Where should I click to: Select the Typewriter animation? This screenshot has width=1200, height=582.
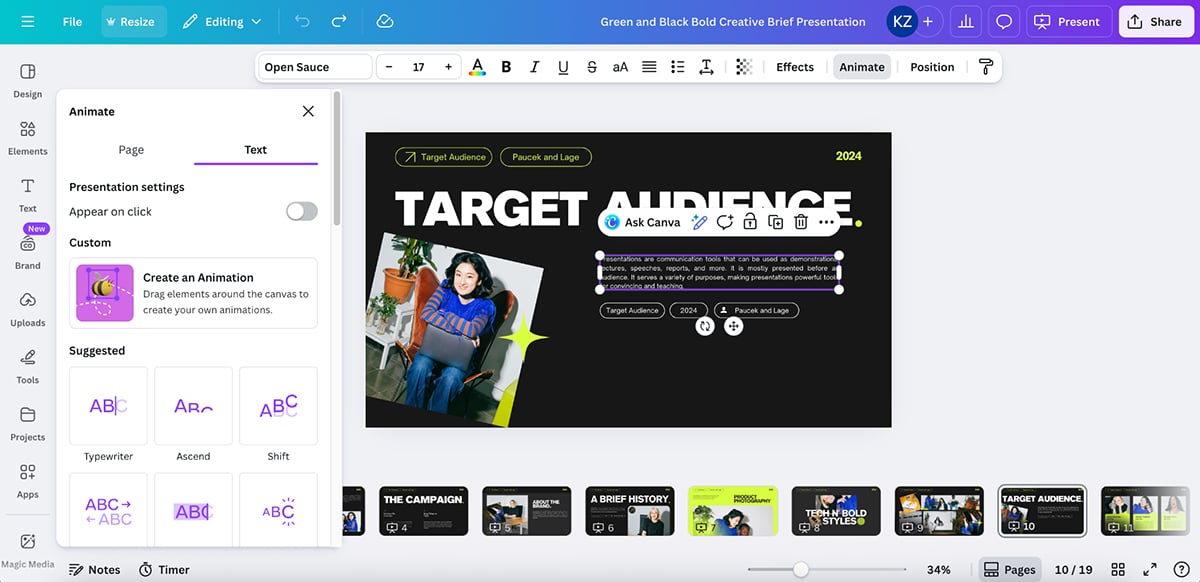click(x=107, y=406)
